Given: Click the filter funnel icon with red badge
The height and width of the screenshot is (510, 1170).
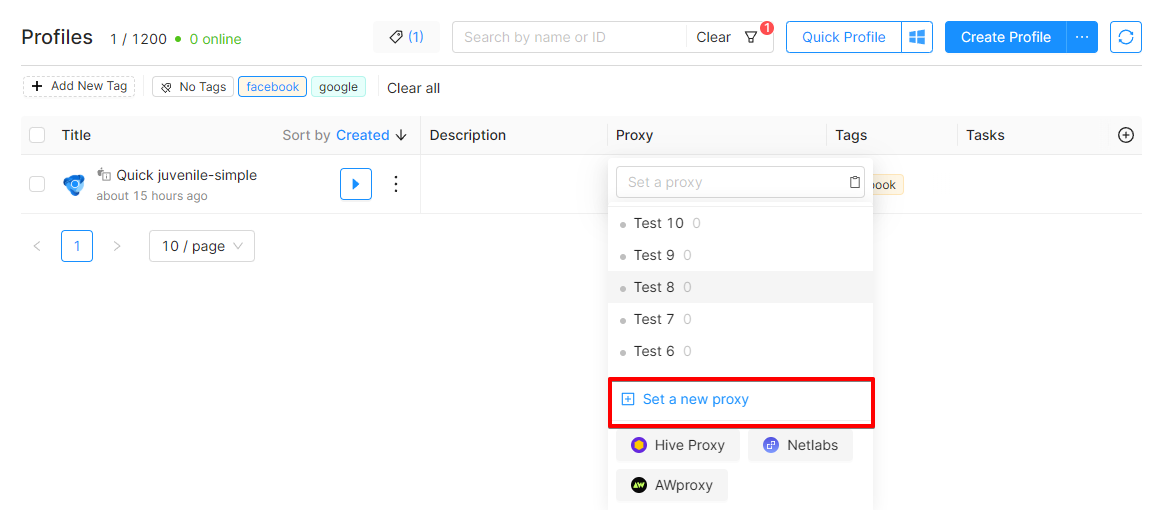Looking at the screenshot, I should (751, 37).
